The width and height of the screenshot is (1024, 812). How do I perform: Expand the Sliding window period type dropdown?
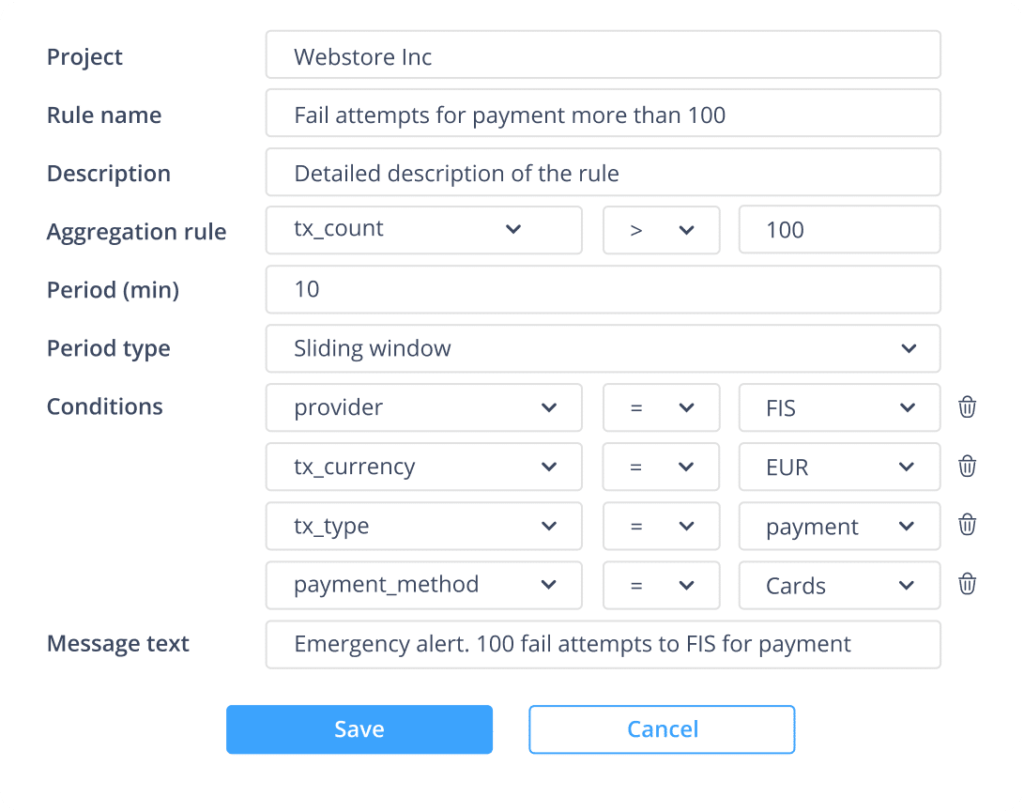click(602, 348)
